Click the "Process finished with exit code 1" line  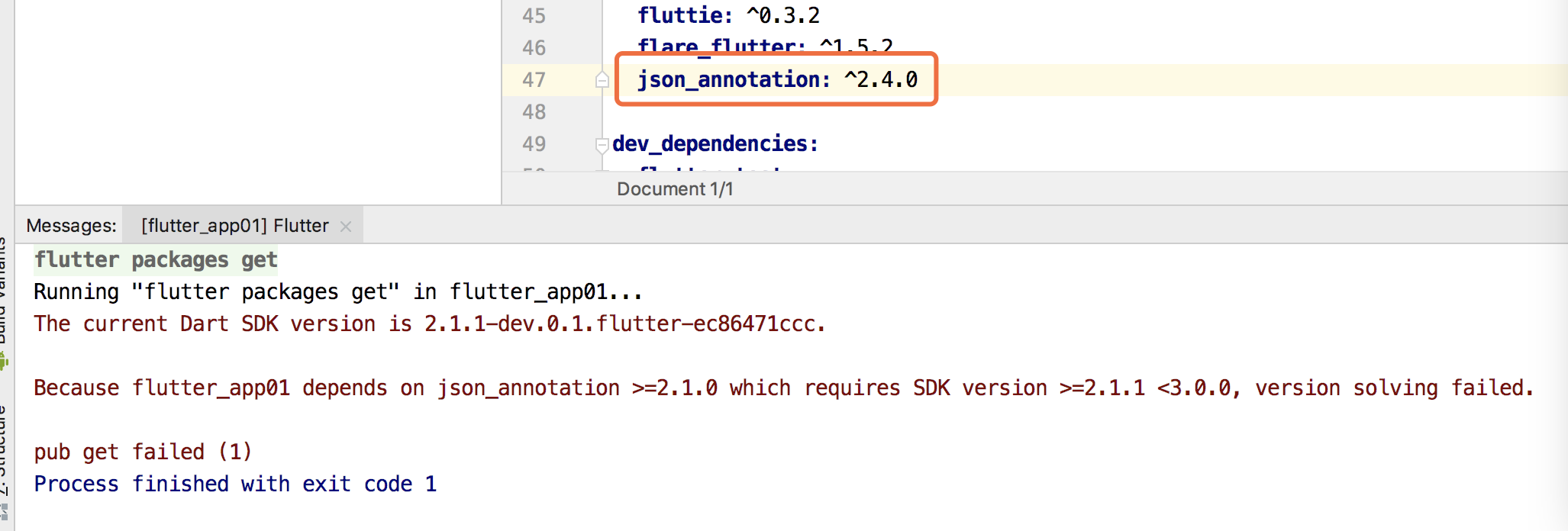(235, 484)
